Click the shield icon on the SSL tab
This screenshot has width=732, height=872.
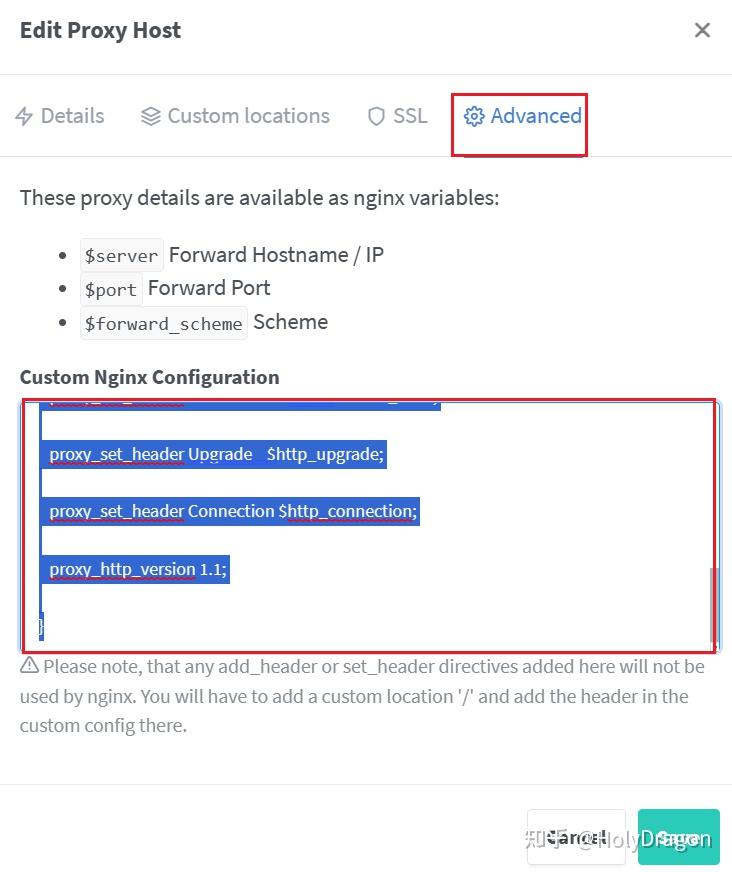point(376,116)
